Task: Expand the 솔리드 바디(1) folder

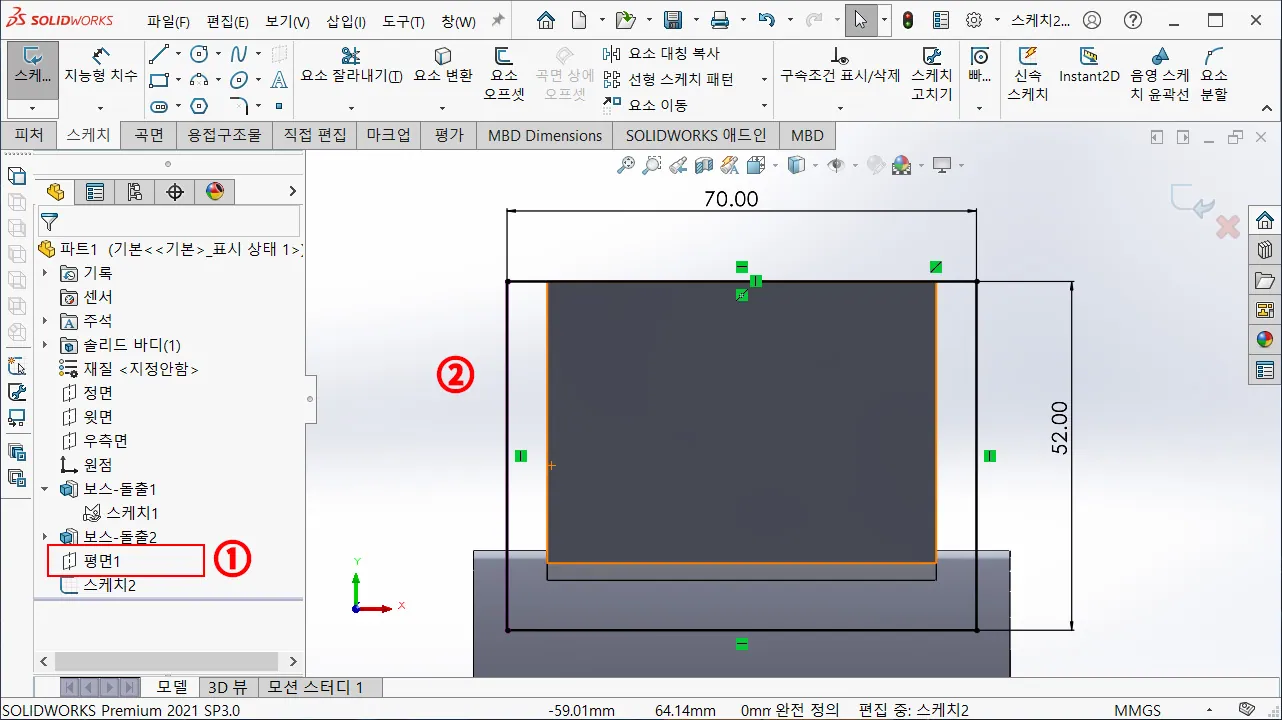Action: [44, 345]
